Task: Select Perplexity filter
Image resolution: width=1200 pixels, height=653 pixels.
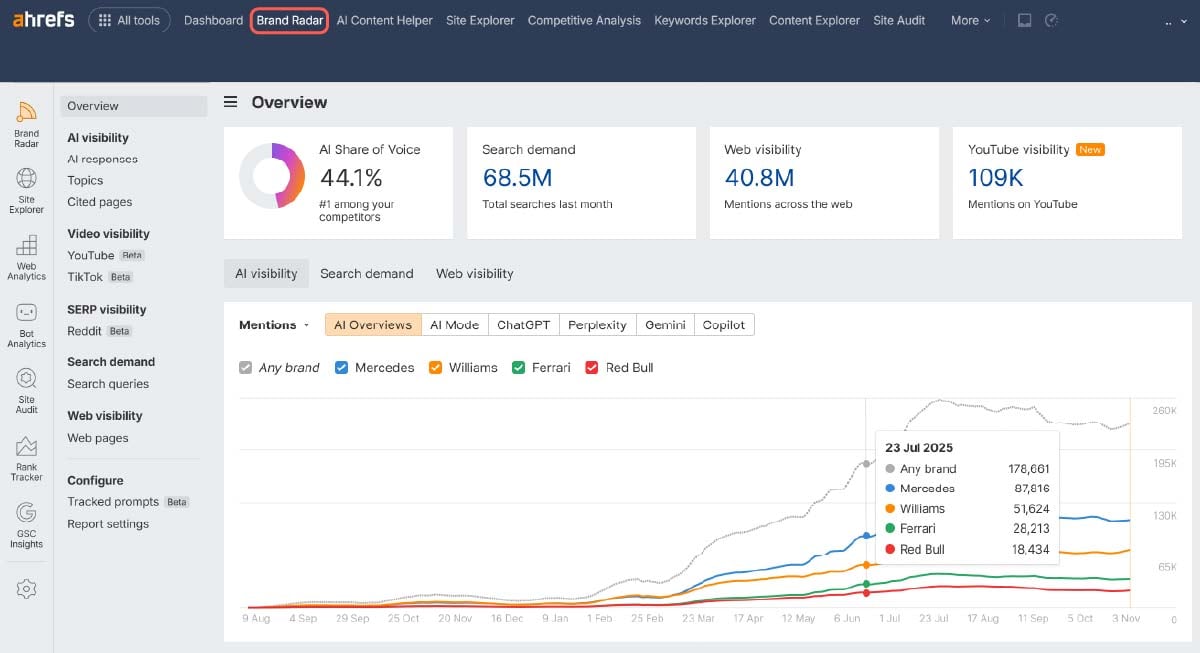Action: tap(597, 325)
